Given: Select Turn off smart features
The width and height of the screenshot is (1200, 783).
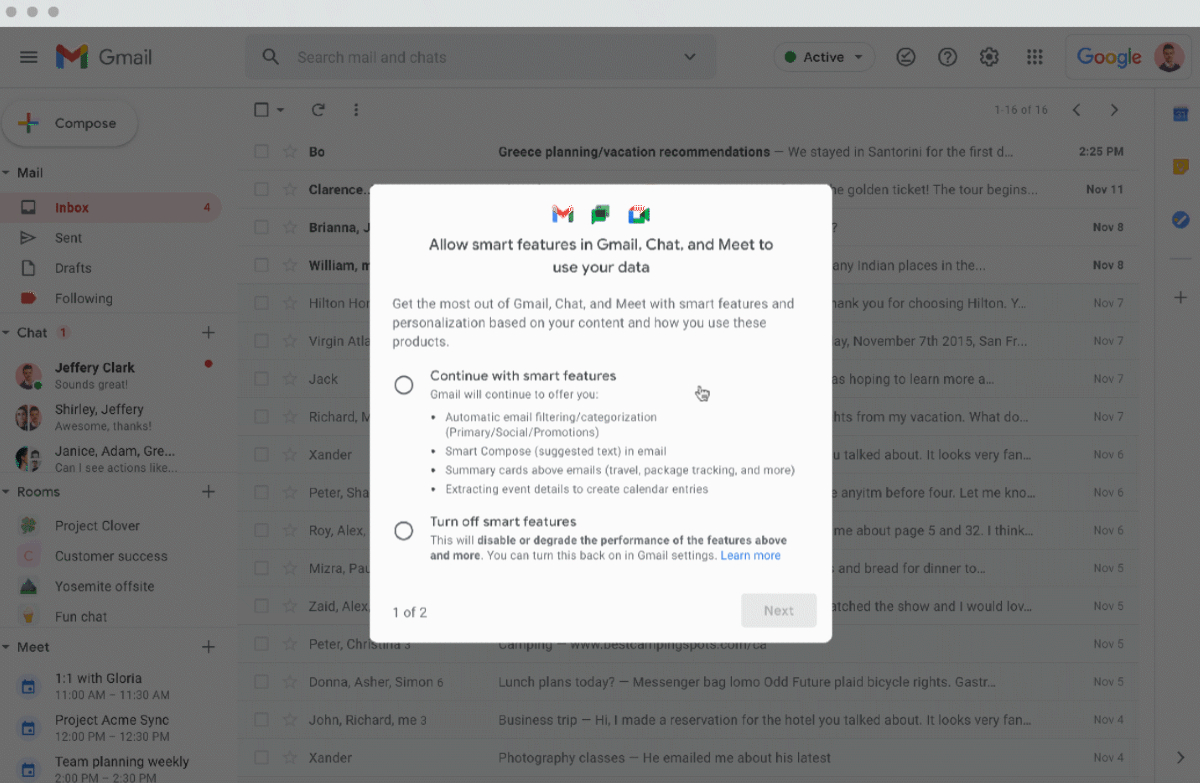Looking at the screenshot, I should (x=404, y=531).
